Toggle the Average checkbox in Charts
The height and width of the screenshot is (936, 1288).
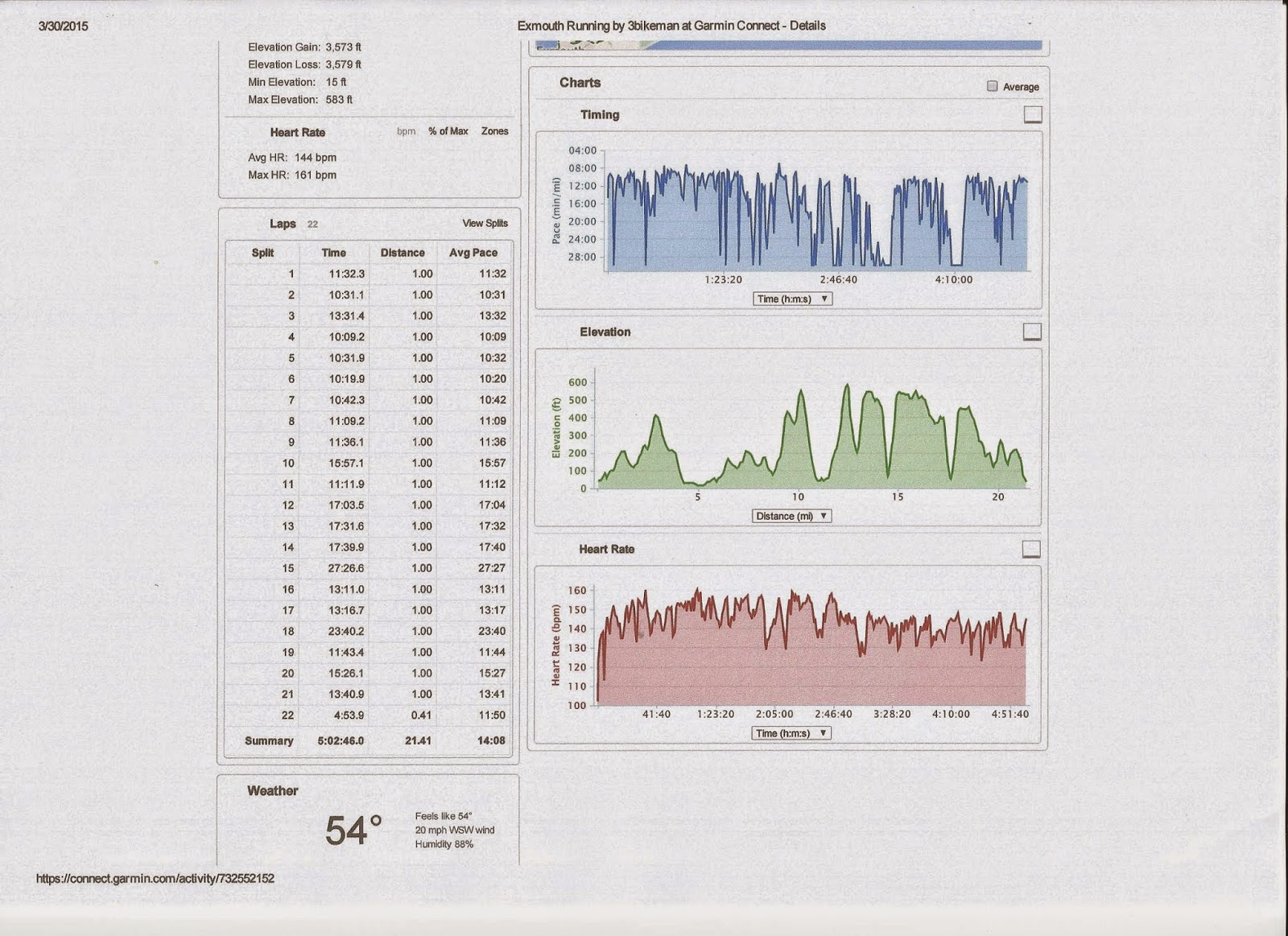pyautogui.click(x=993, y=86)
